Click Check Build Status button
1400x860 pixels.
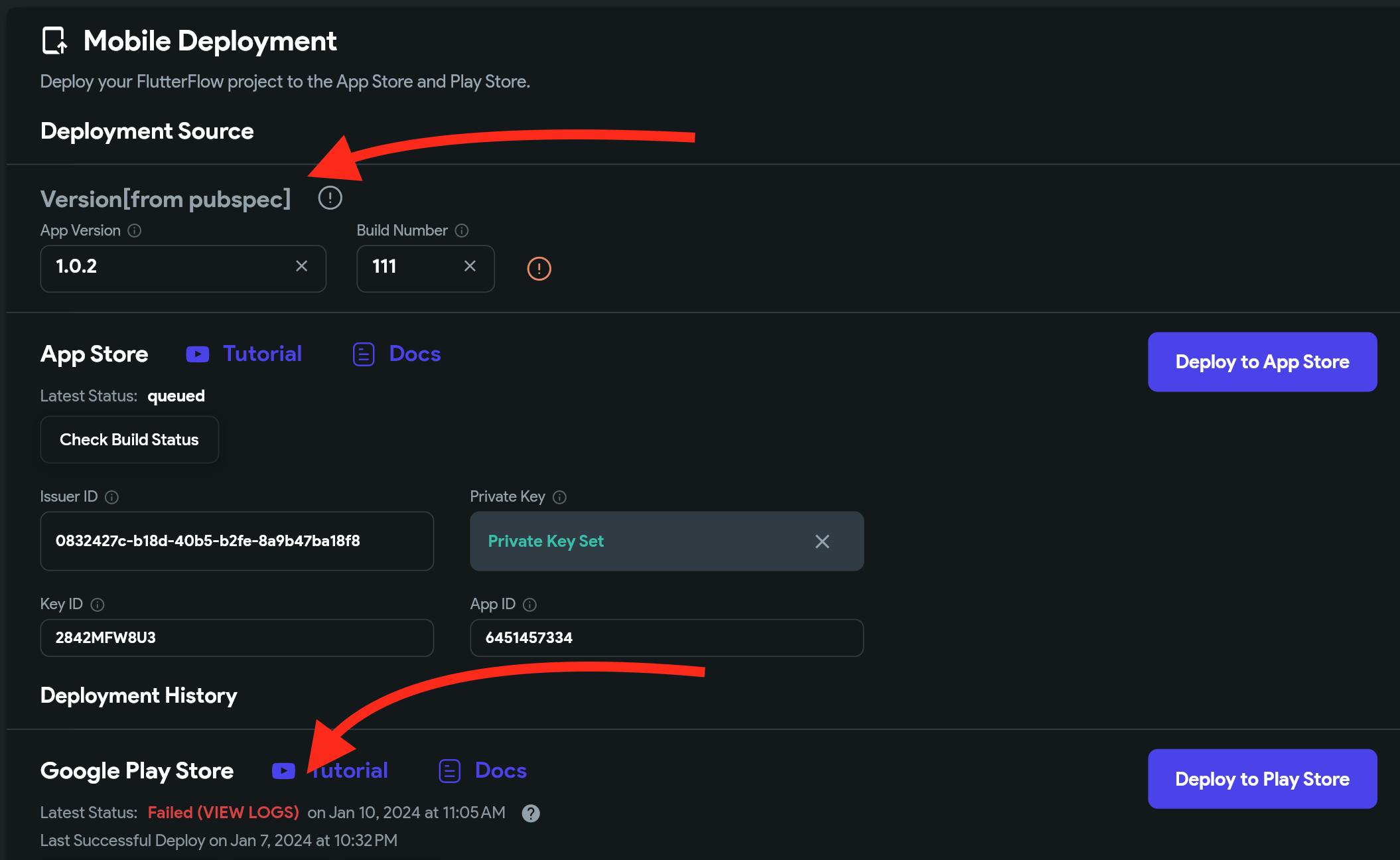129,439
